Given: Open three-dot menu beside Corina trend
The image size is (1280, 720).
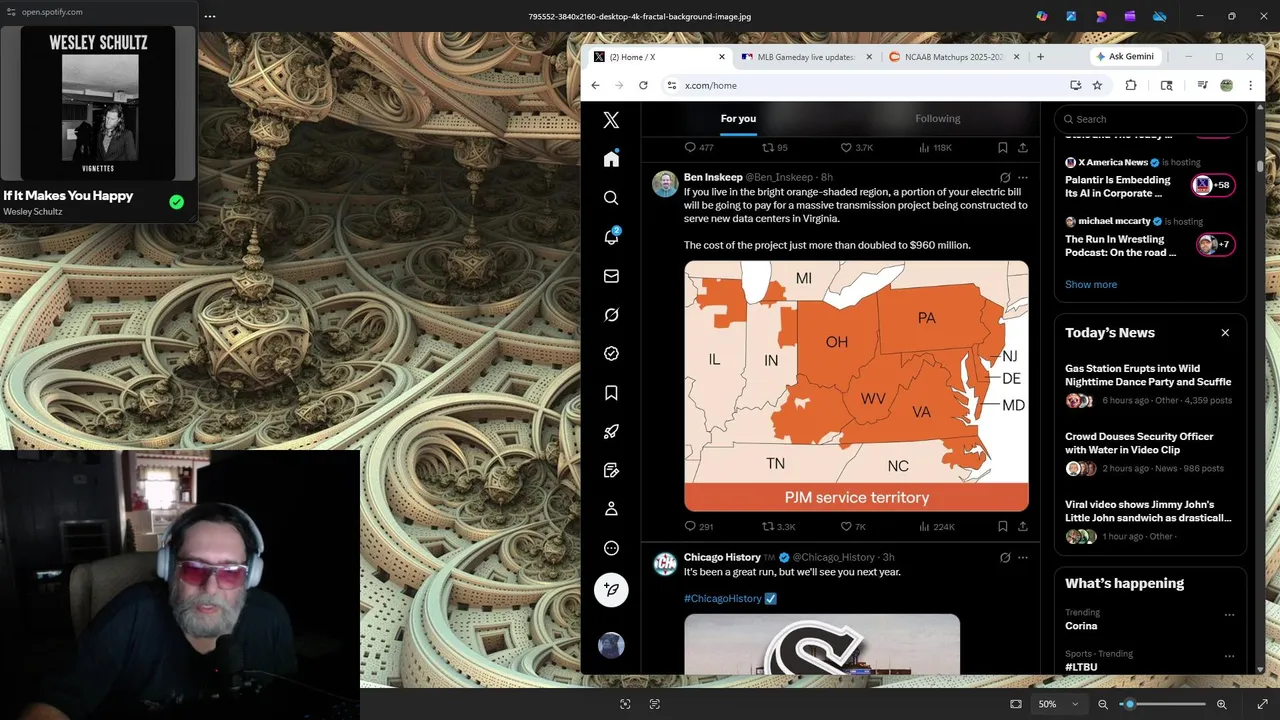Looking at the screenshot, I should [1229, 615].
